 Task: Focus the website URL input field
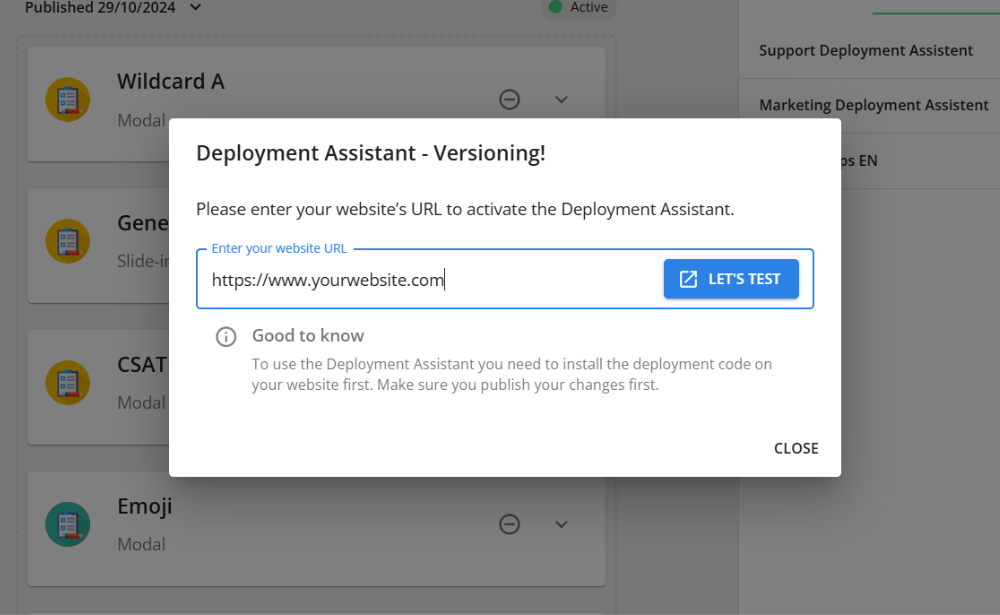point(430,280)
